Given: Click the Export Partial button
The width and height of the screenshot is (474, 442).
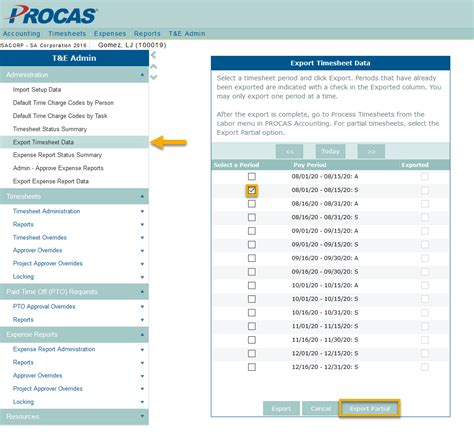Looking at the screenshot, I should click(x=369, y=408).
